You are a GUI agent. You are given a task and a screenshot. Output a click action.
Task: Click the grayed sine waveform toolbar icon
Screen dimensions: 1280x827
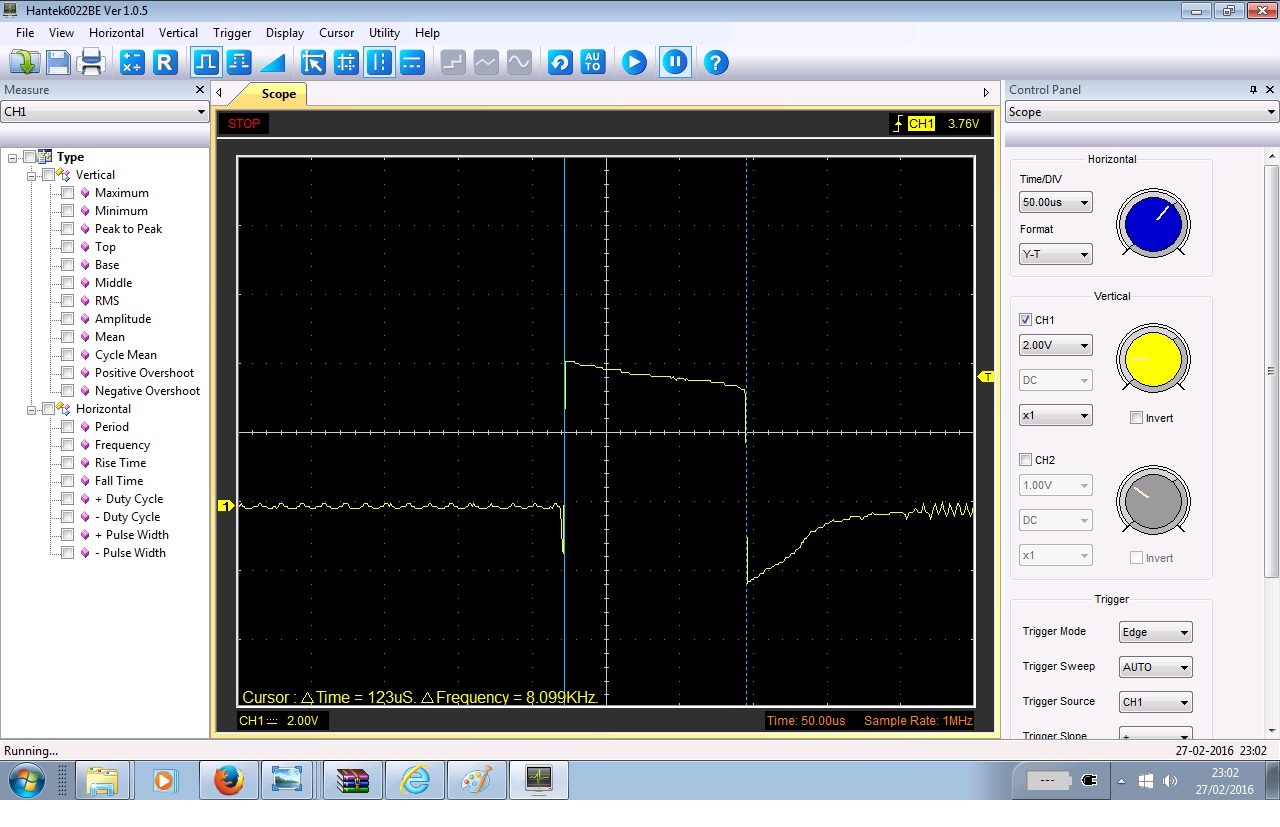(x=519, y=62)
